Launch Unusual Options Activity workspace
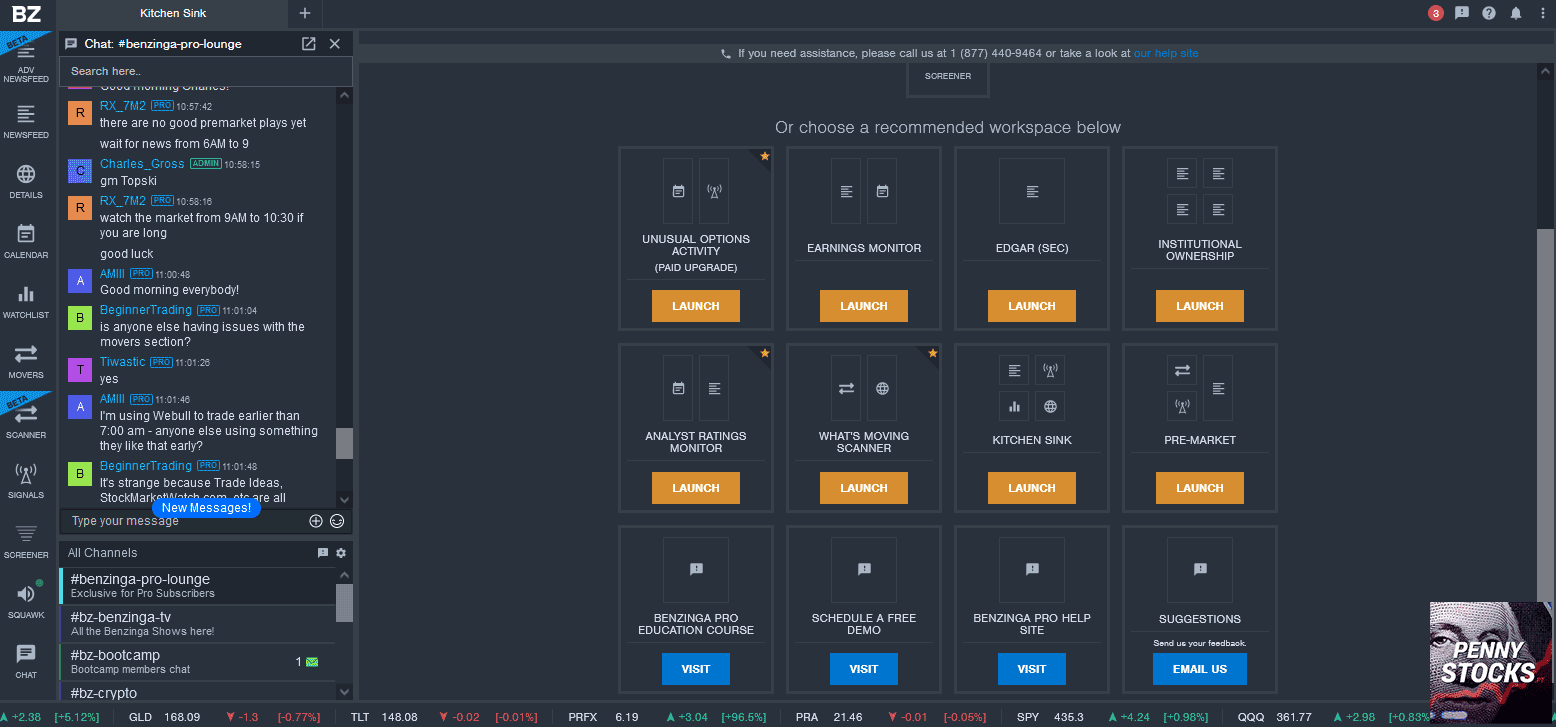 [x=696, y=306]
